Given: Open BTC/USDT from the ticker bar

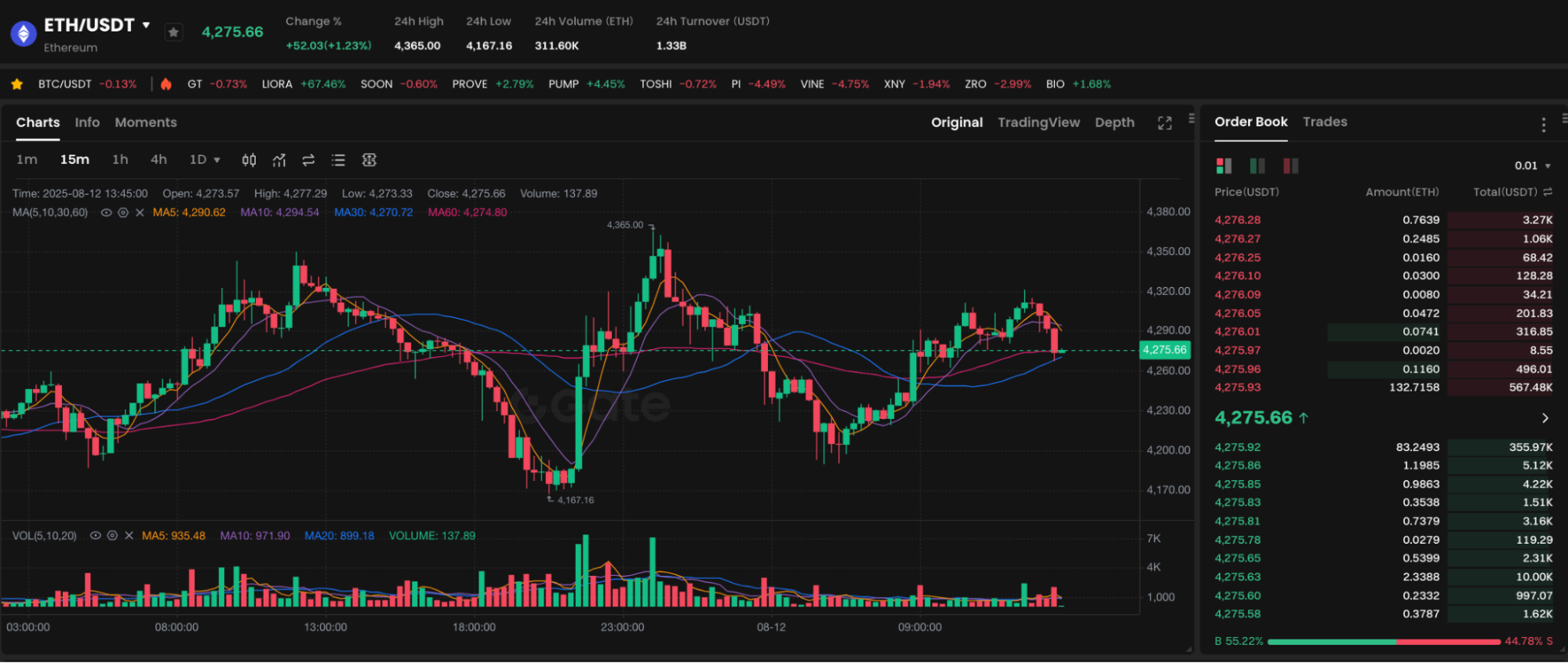Looking at the screenshot, I should click(x=65, y=84).
